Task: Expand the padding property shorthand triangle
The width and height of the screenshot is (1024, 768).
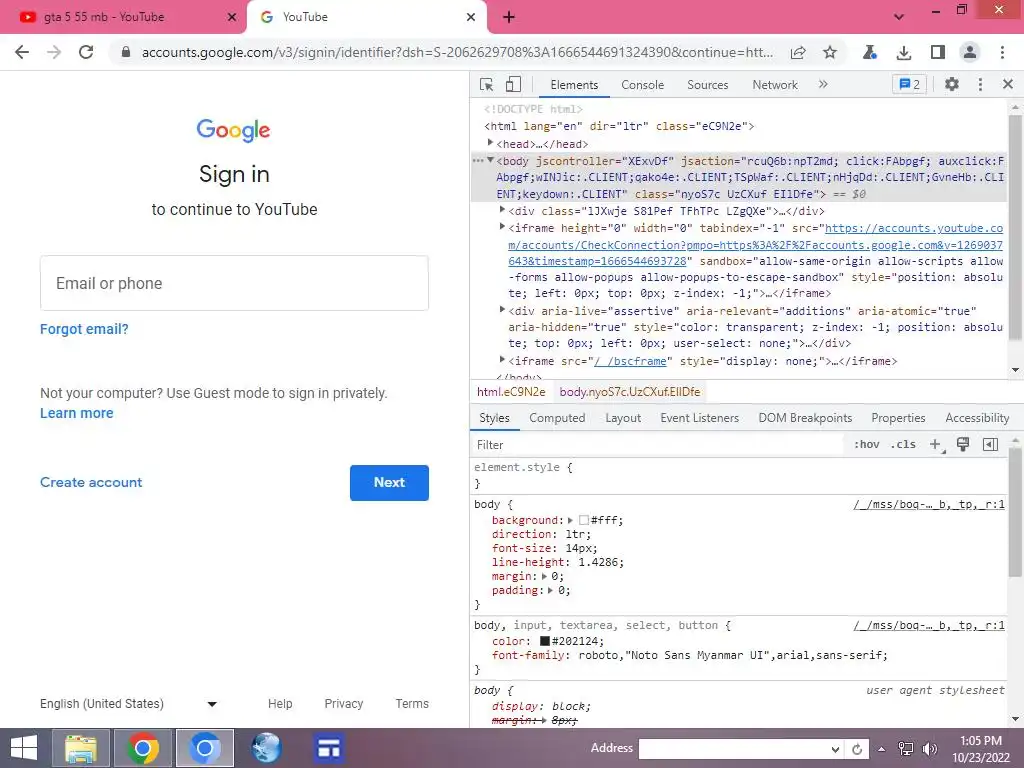Action: coord(551,590)
